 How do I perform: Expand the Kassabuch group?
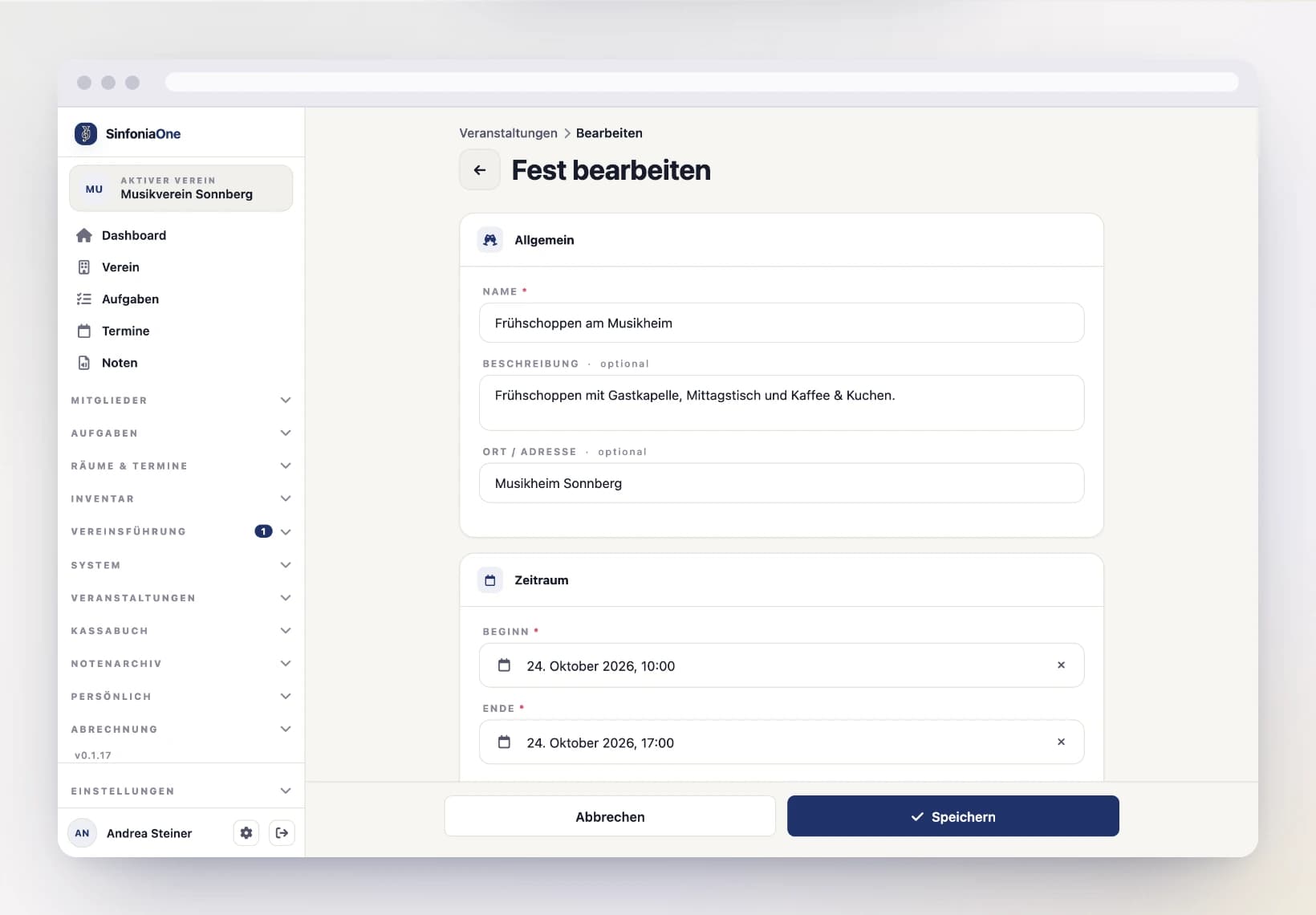tap(181, 631)
